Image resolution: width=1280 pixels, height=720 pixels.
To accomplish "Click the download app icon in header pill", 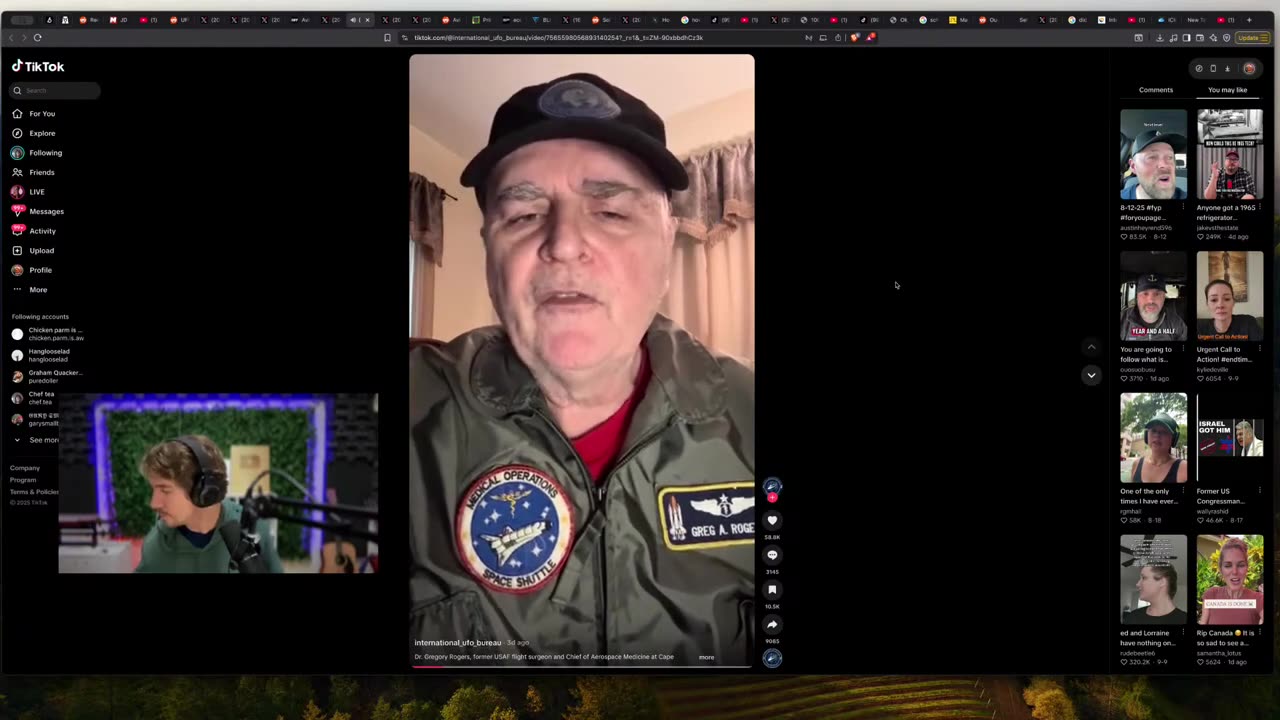I will [1227, 68].
